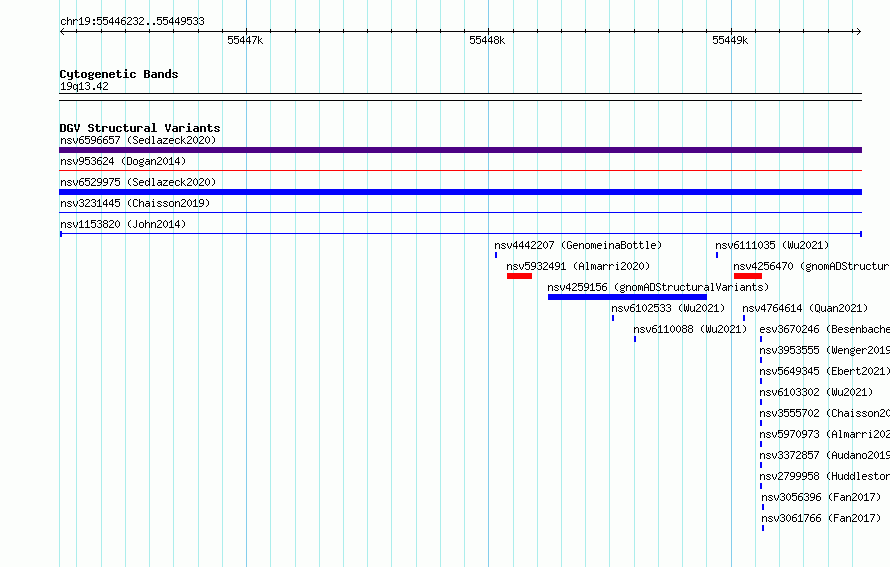Viewport: 890px width, 567px height.
Task: Click the left arrow of the ruler
Action: click(62, 32)
